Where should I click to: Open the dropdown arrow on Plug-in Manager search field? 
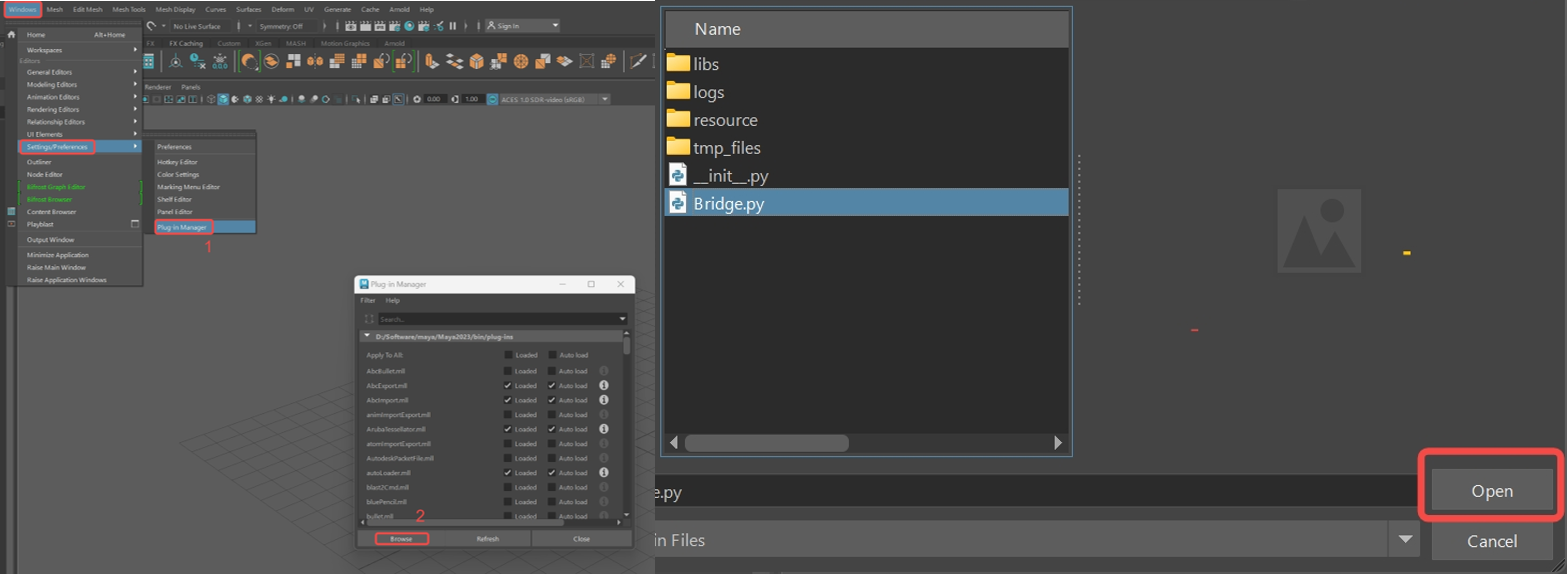pos(622,319)
